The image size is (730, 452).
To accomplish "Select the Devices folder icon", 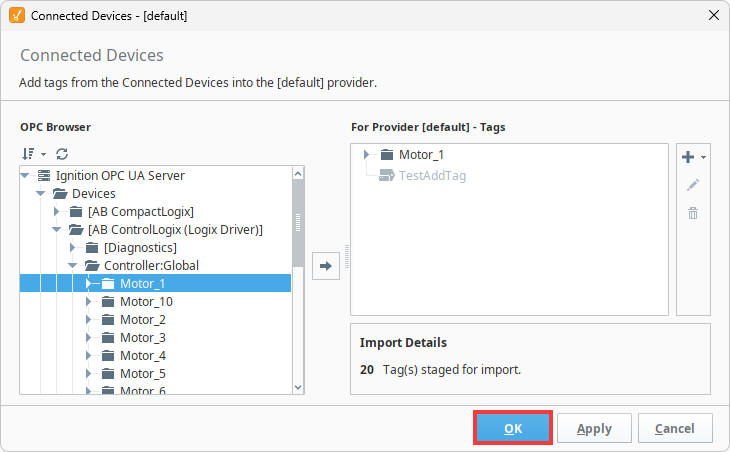I will (x=60, y=193).
